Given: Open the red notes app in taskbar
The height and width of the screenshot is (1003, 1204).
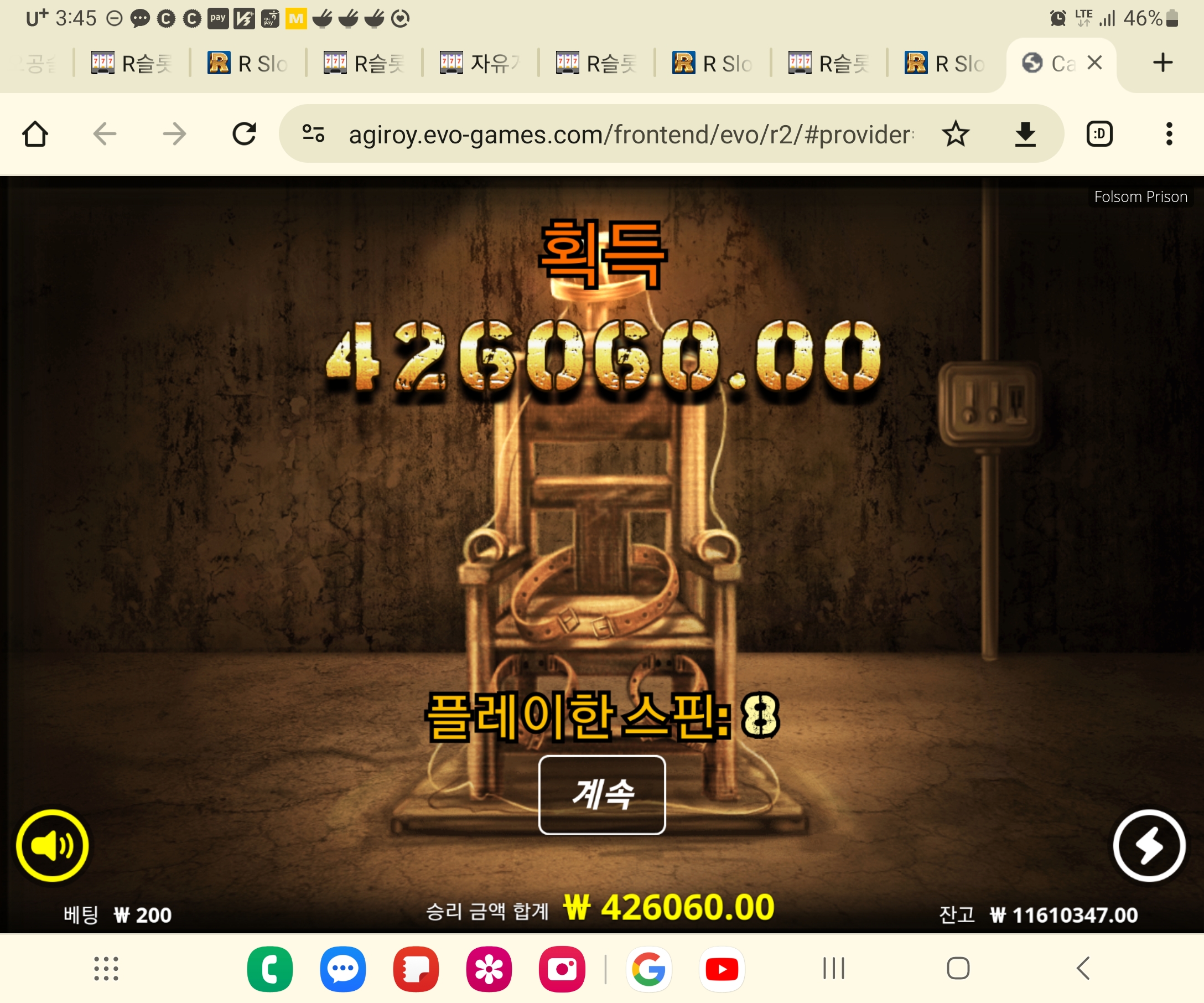Looking at the screenshot, I should tap(416, 969).
